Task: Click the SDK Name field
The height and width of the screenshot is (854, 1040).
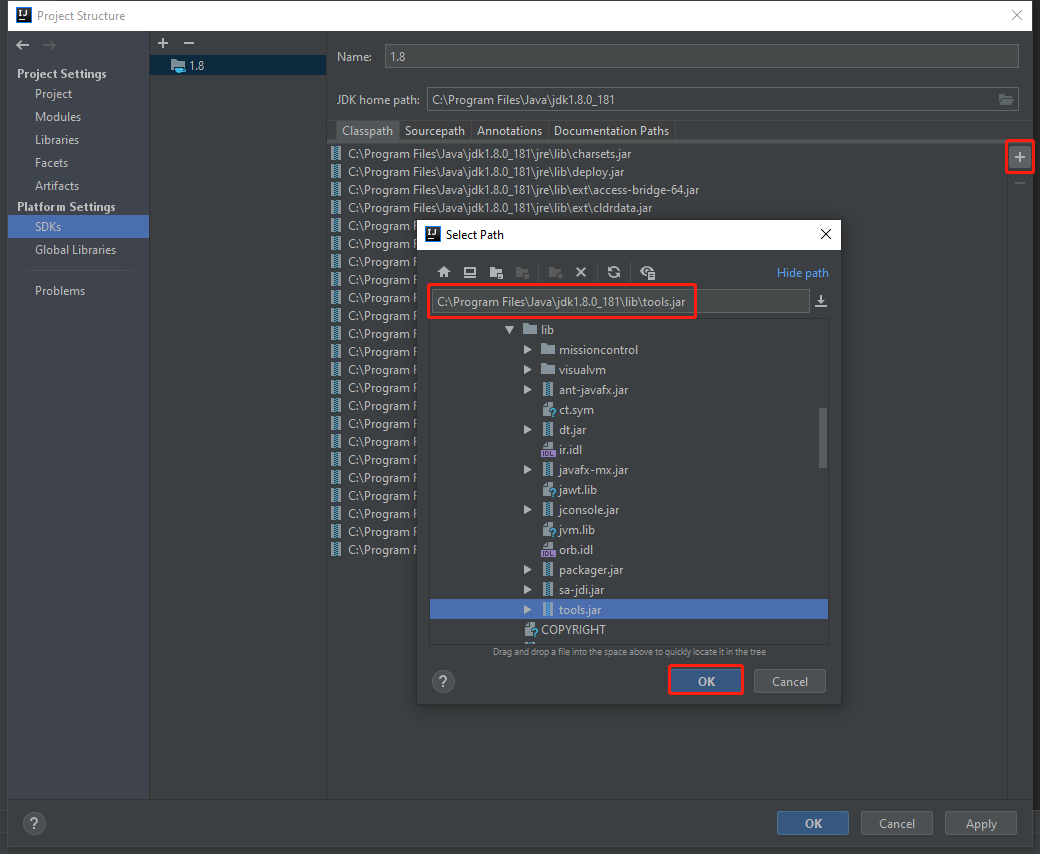Action: 702,56
